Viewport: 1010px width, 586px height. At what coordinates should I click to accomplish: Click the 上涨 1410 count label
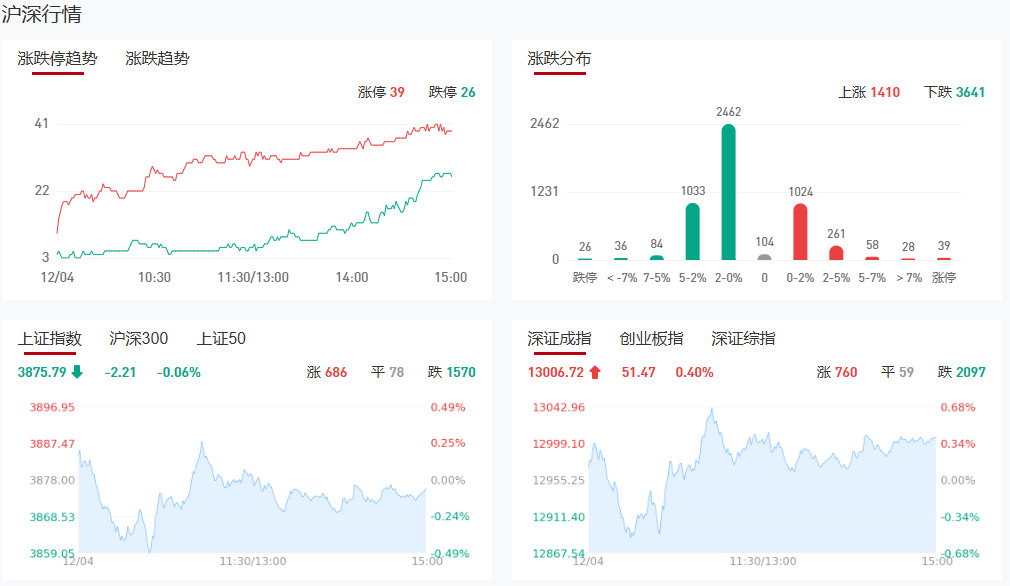(x=869, y=92)
